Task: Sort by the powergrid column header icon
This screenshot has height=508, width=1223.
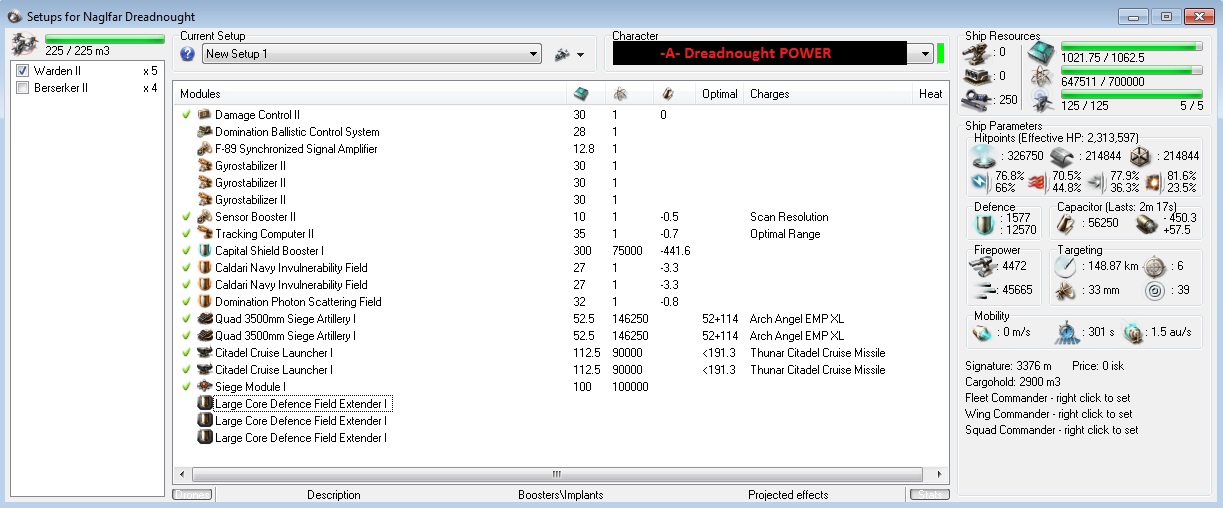Action: [x=620, y=93]
